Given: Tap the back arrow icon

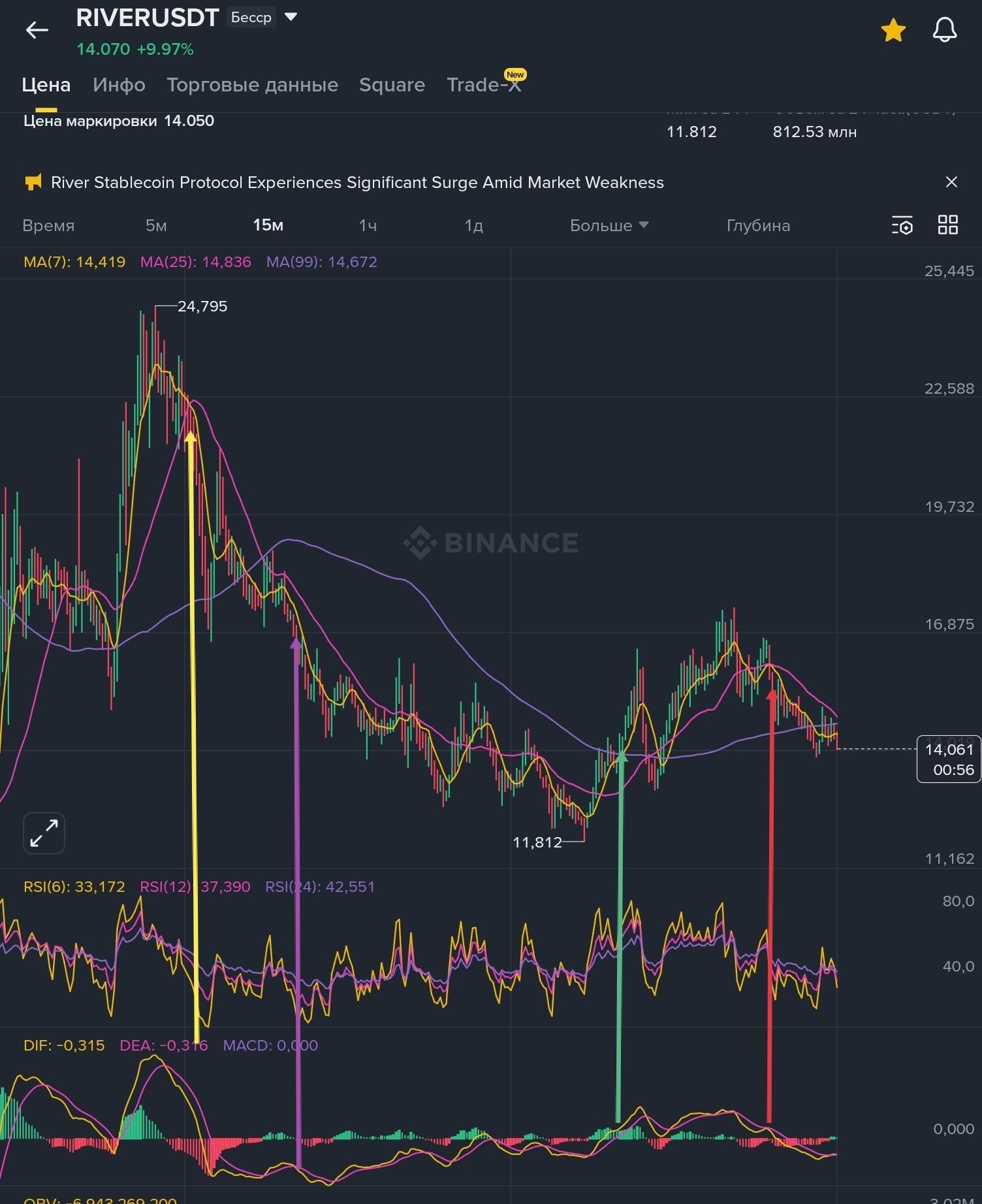Looking at the screenshot, I should (37, 30).
